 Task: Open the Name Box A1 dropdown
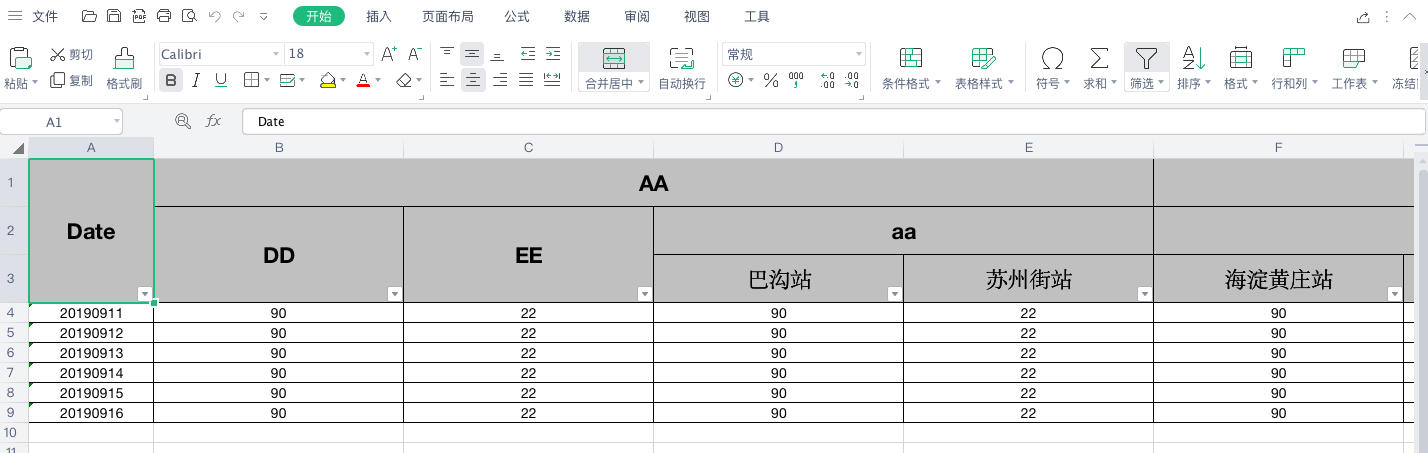[x=117, y=121]
